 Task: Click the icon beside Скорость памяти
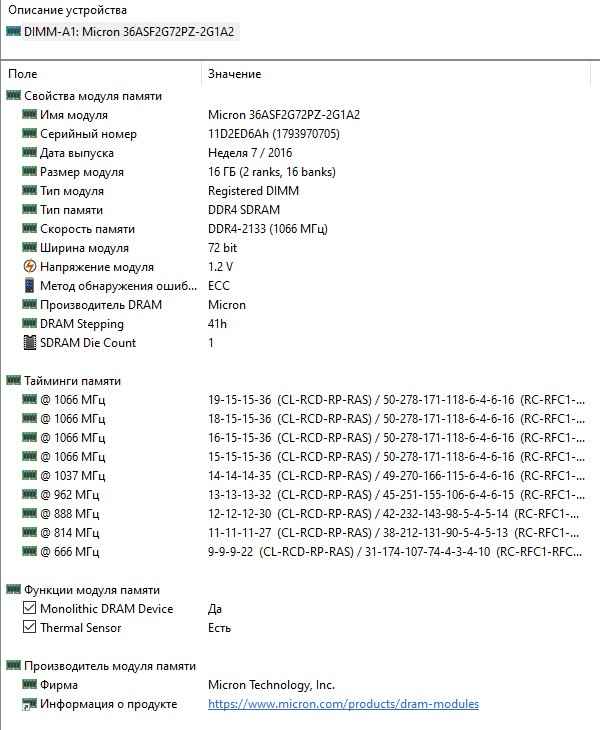click(x=29, y=228)
